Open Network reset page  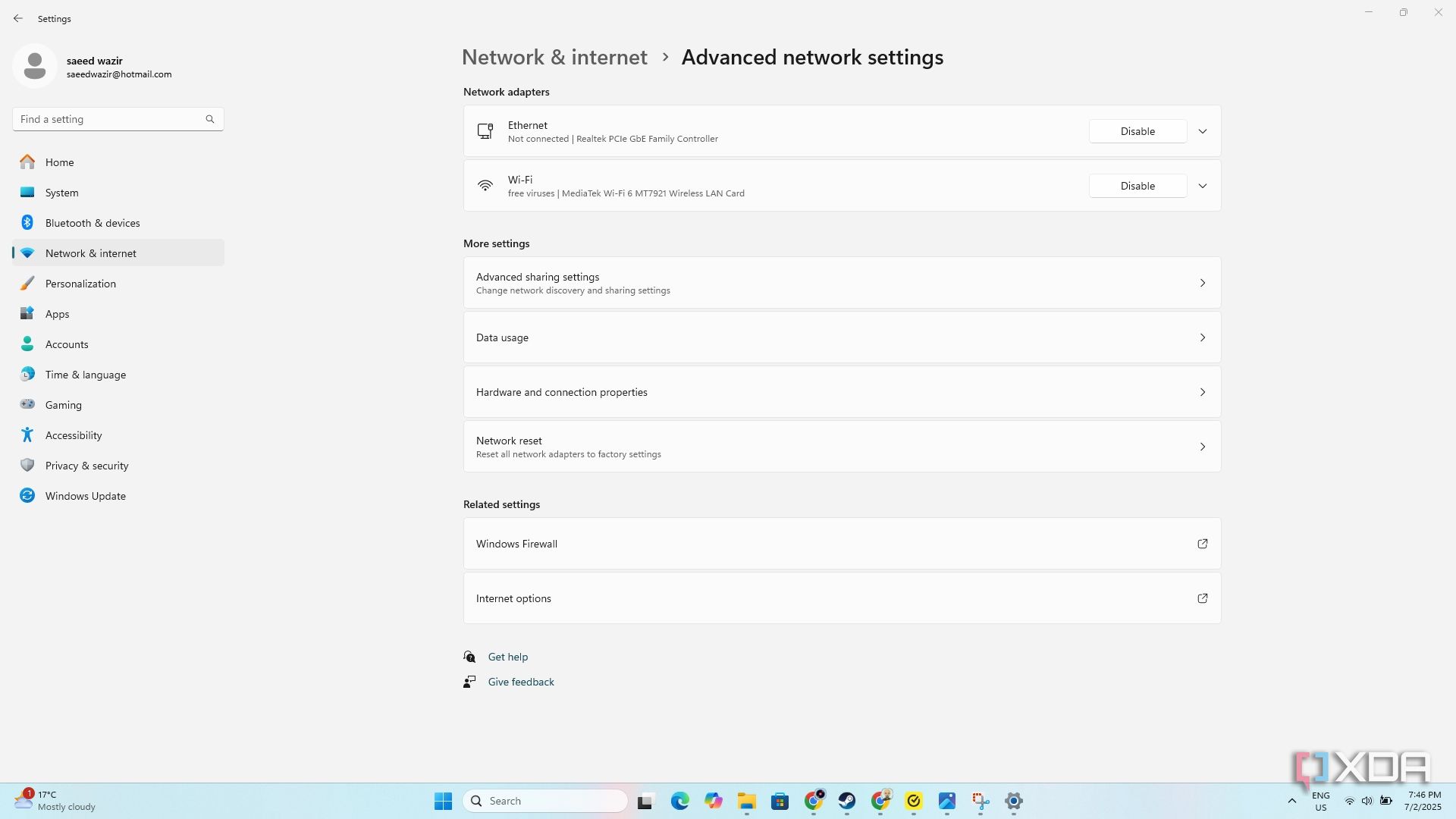(842, 447)
